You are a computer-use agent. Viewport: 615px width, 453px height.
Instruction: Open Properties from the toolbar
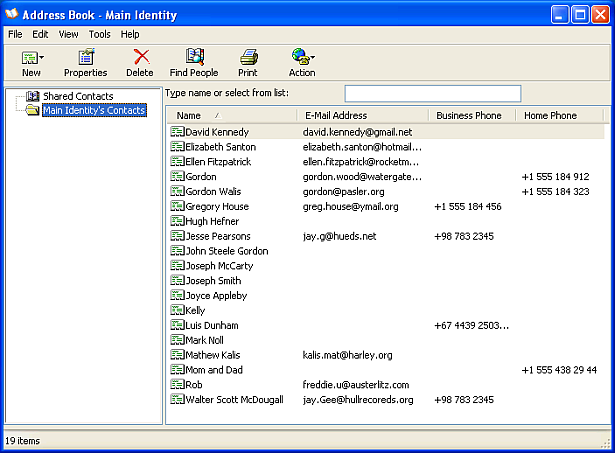pos(85,57)
